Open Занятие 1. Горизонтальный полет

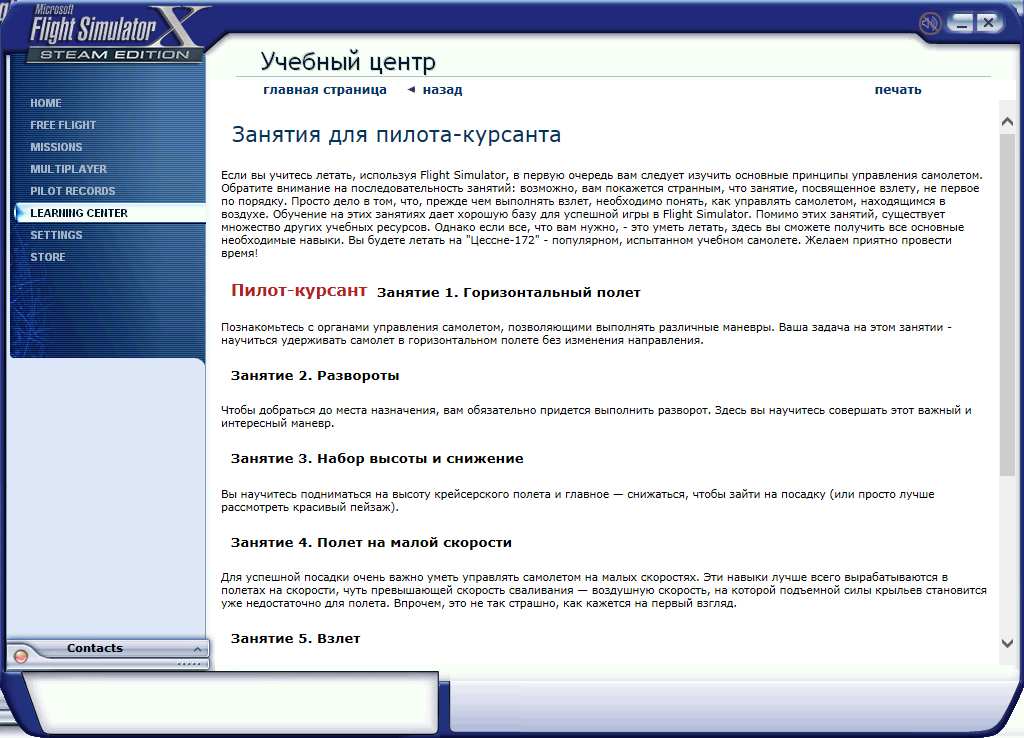point(509,293)
